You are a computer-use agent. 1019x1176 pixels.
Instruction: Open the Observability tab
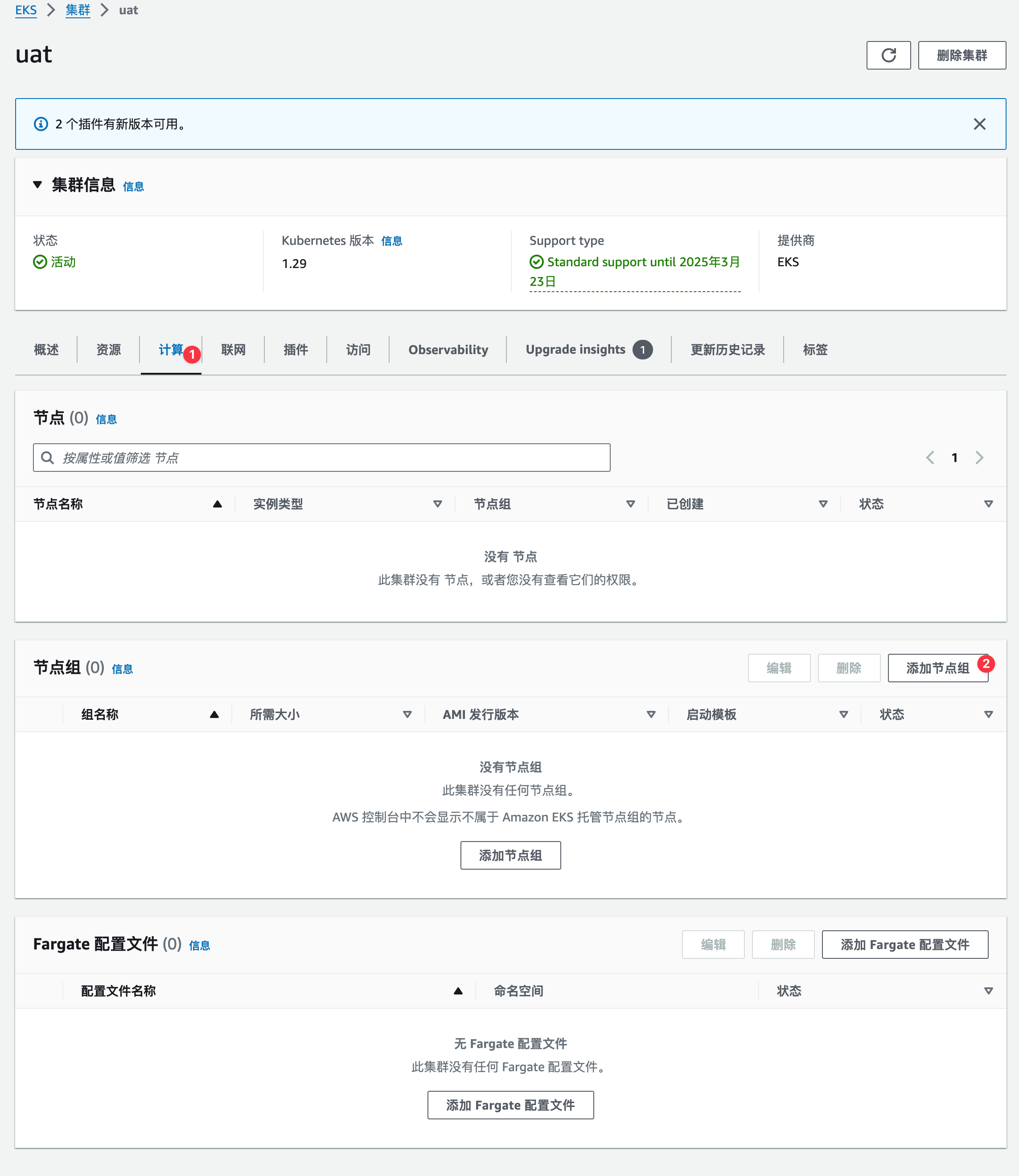(448, 350)
